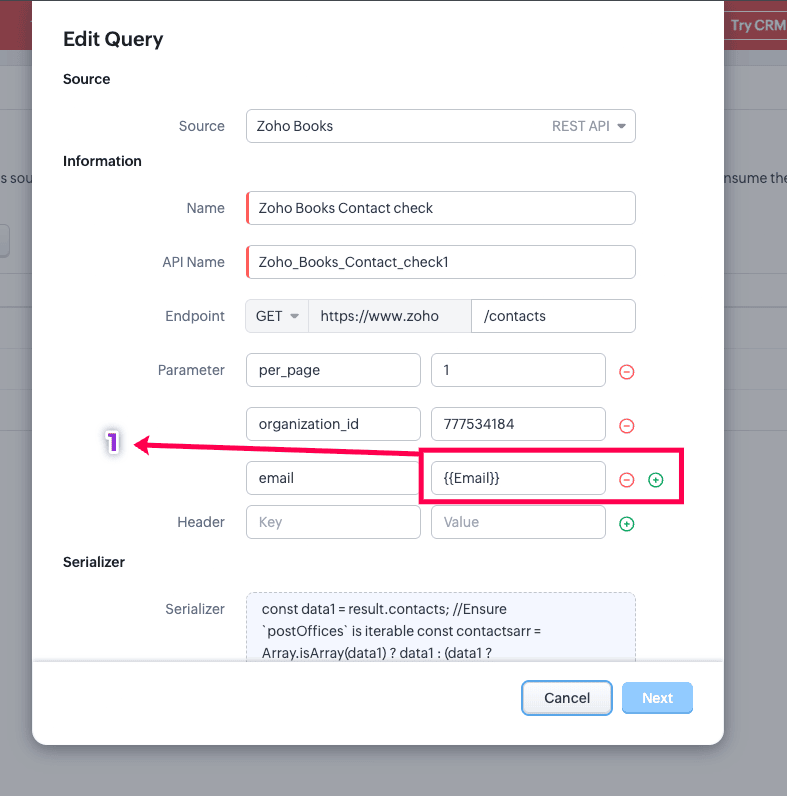Open the Source dropdown showing Zoho Books

[x=440, y=126]
